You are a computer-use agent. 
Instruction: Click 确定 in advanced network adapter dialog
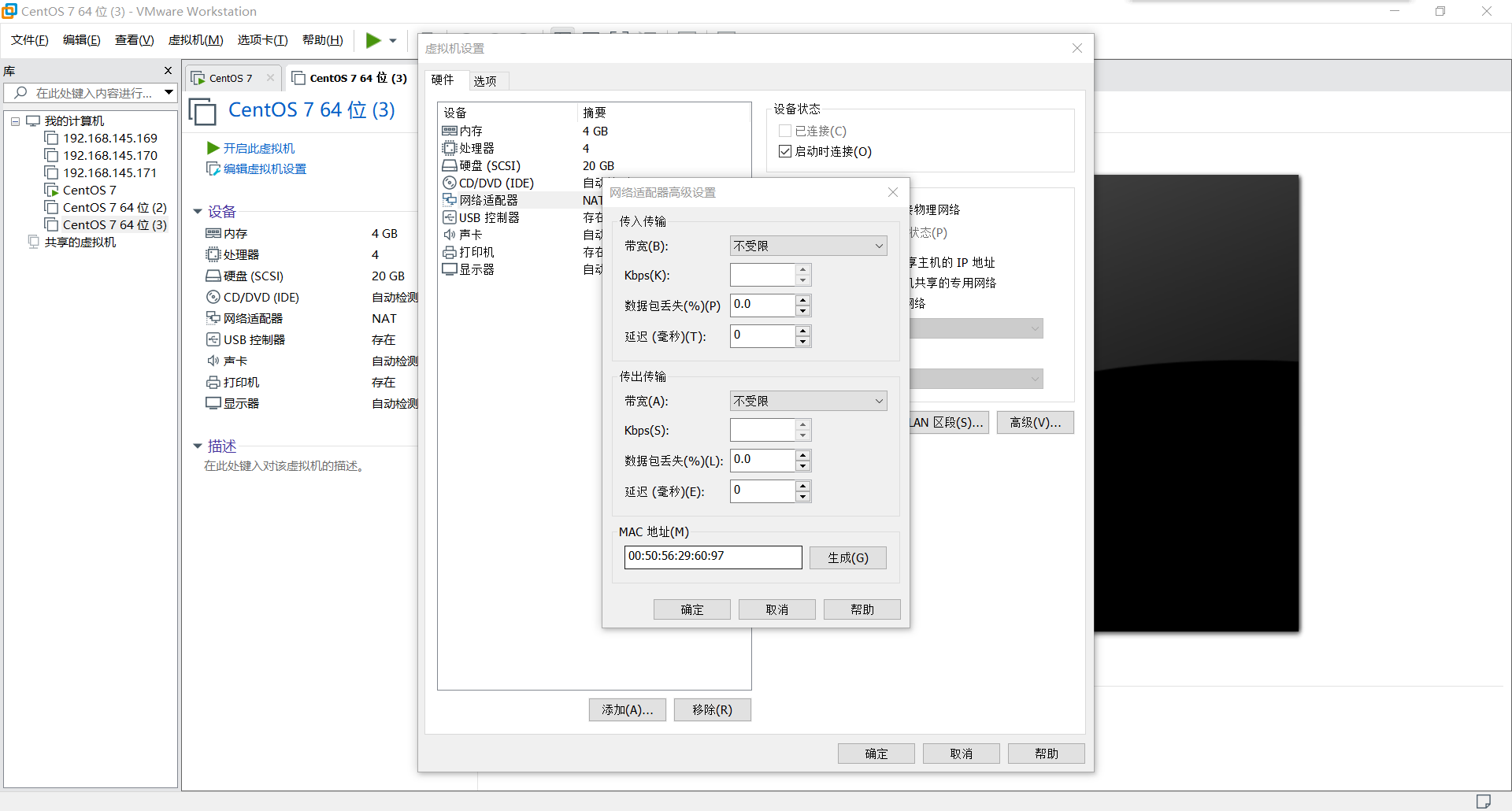692,610
